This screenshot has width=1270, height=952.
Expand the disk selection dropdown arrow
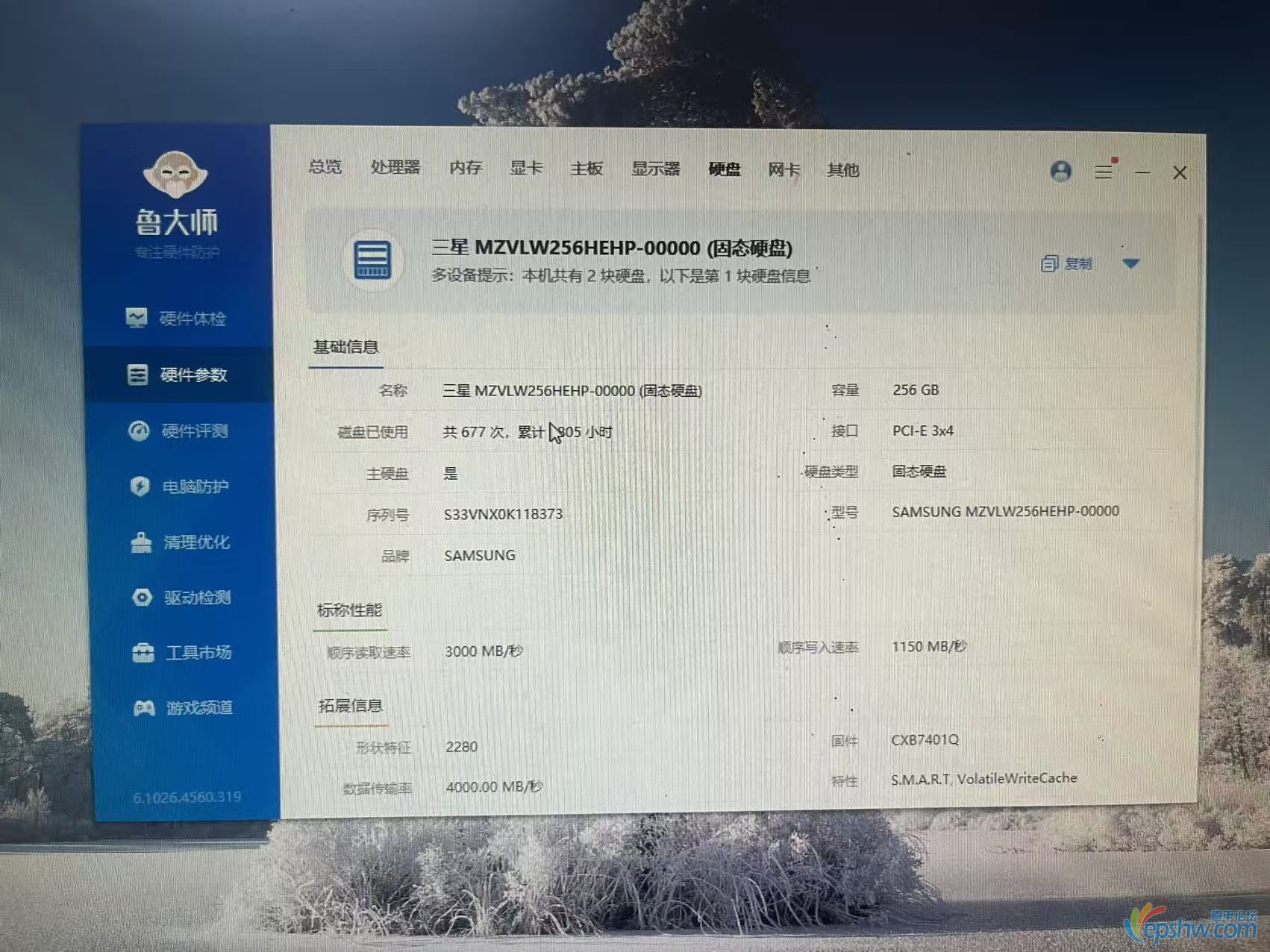click(x=1130, y=263)
